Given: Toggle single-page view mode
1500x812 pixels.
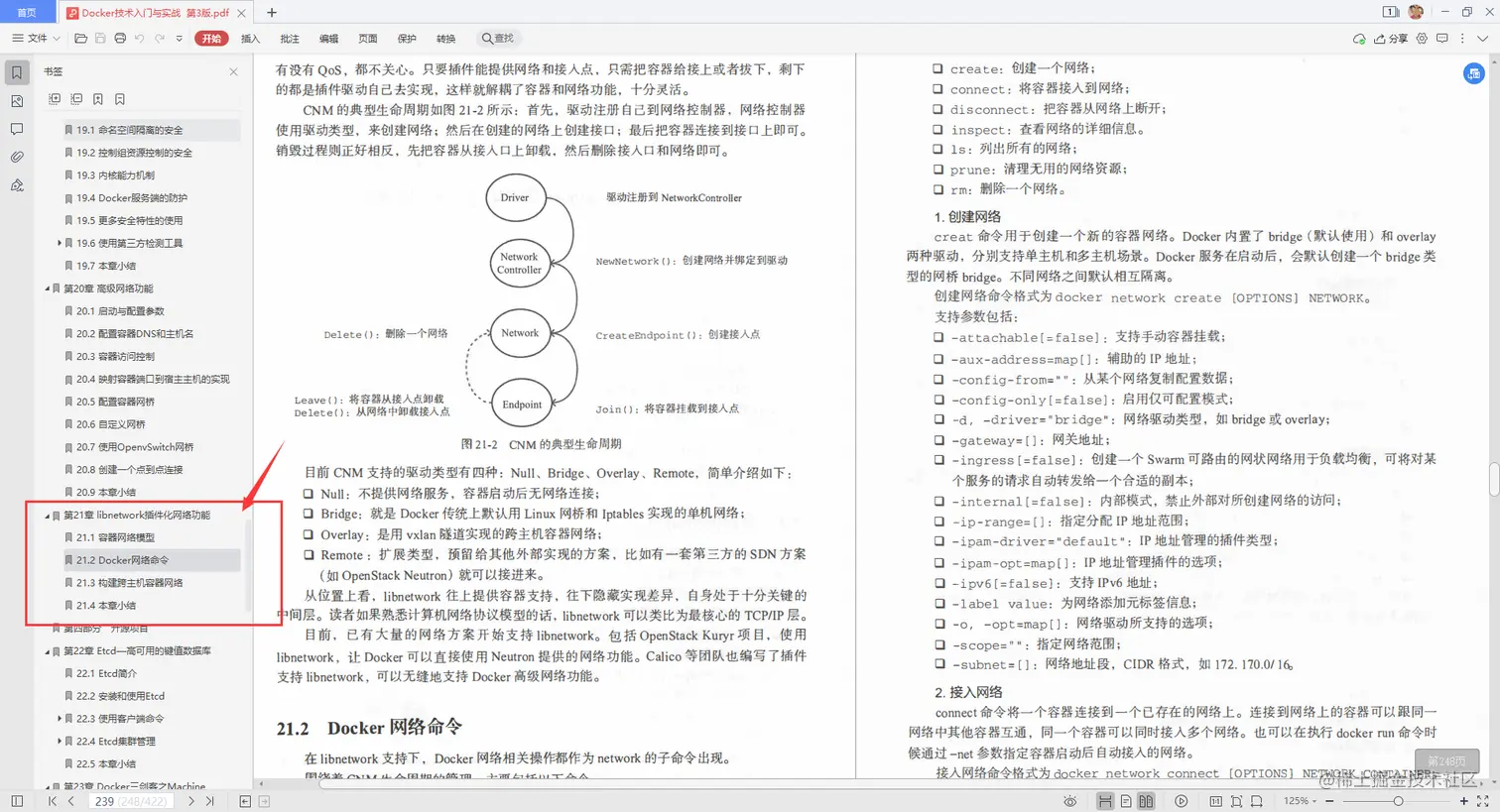Looking at the screenshot, I should tap(1124, 801).
